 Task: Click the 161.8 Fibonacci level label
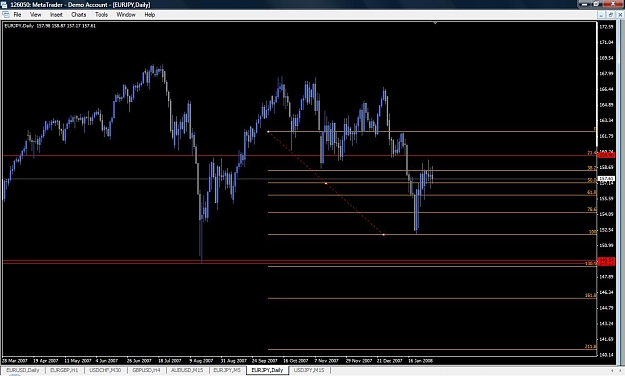coord(590,295)
